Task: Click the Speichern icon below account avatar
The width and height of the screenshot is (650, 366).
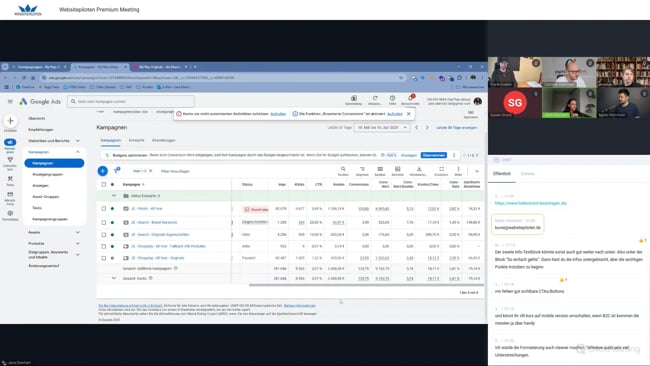Action: click(x=471, y=113)
